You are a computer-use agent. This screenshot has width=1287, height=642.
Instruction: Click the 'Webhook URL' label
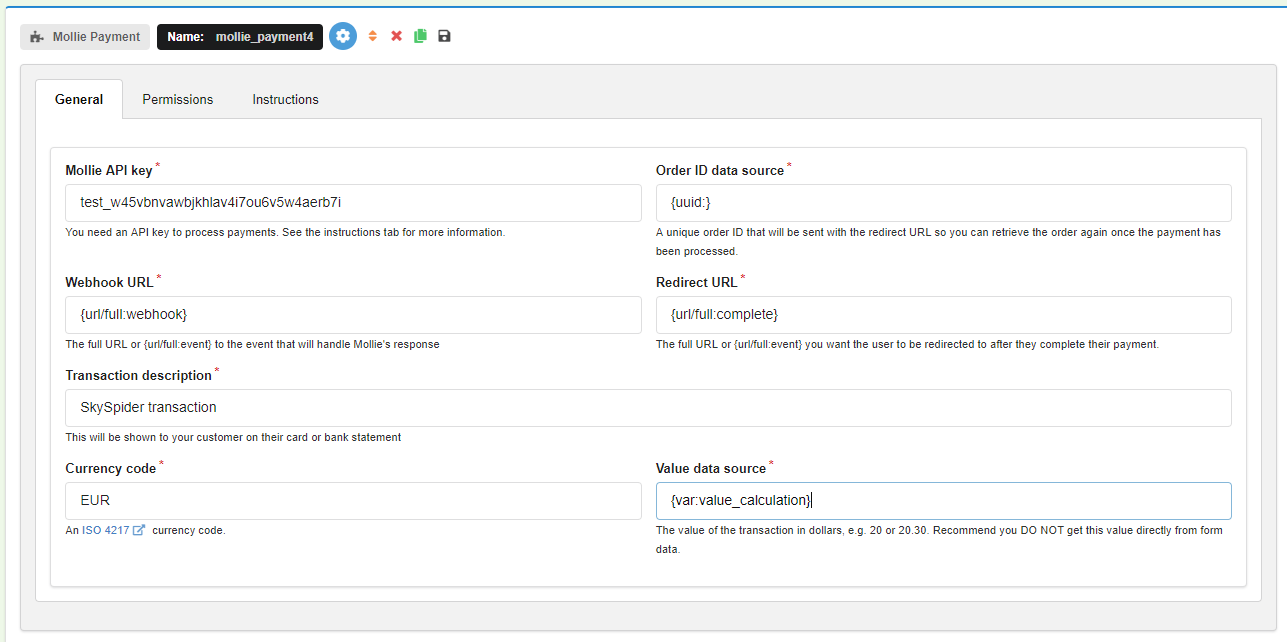(x=110, y=283)
